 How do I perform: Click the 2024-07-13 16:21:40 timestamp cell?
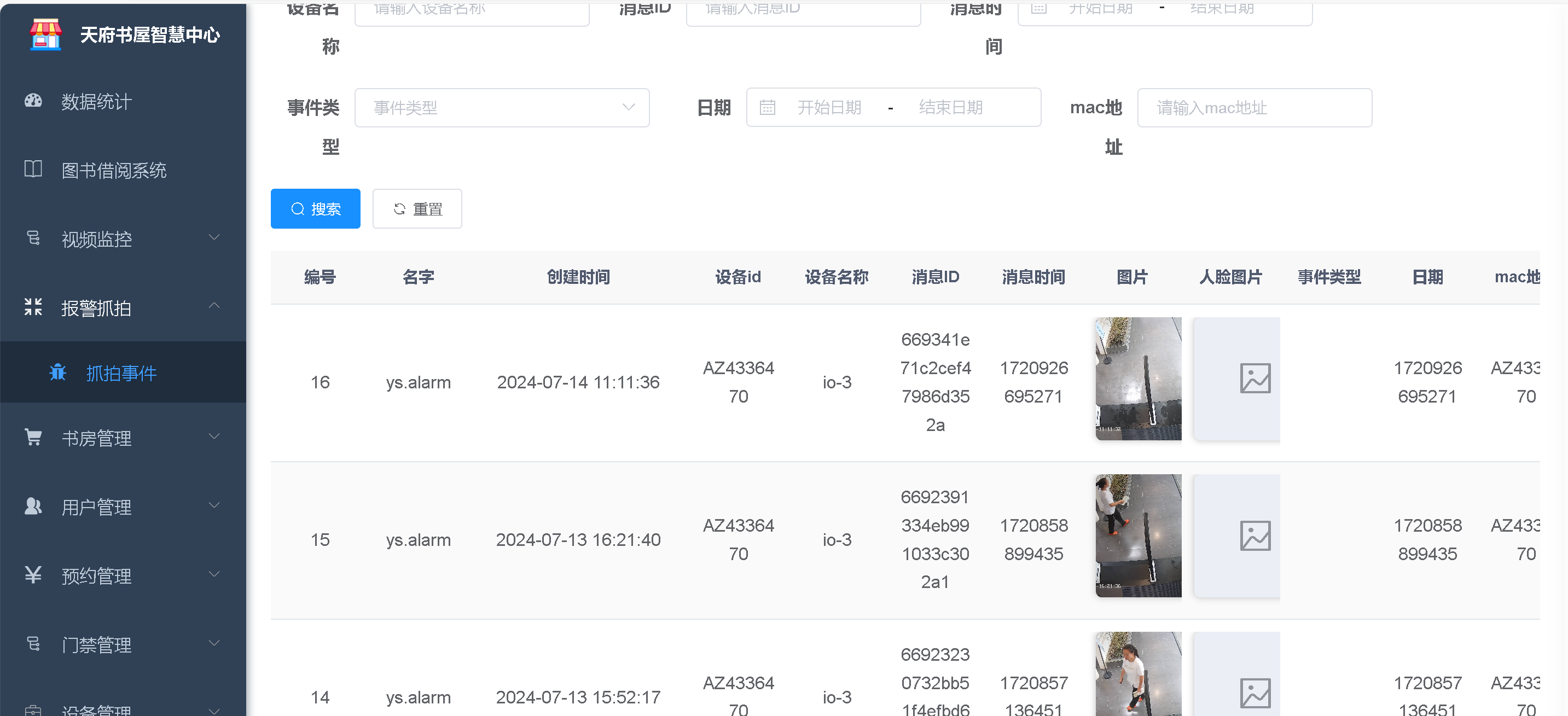click(578, 539)
